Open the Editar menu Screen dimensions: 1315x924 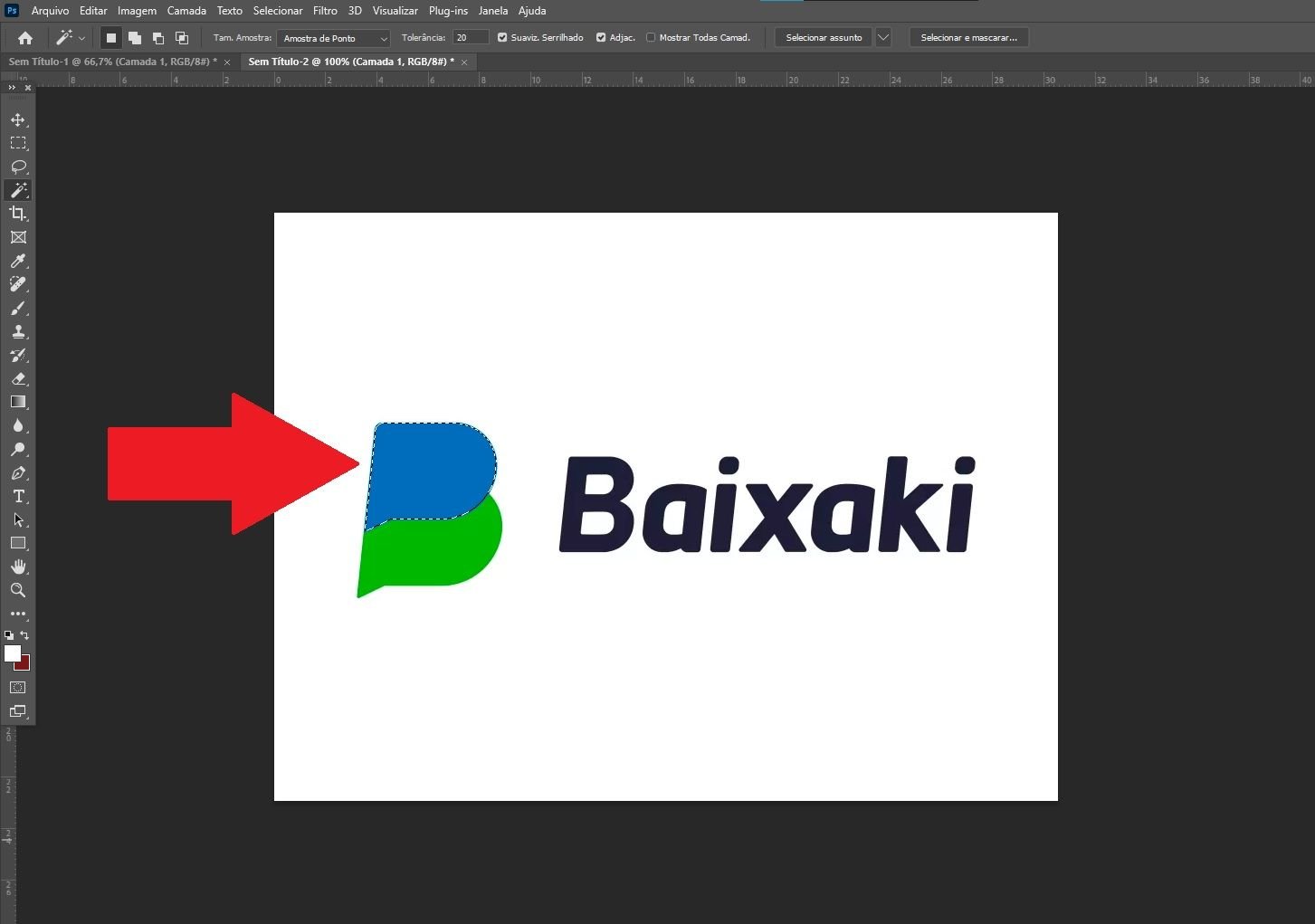click(x=93, y=11)
